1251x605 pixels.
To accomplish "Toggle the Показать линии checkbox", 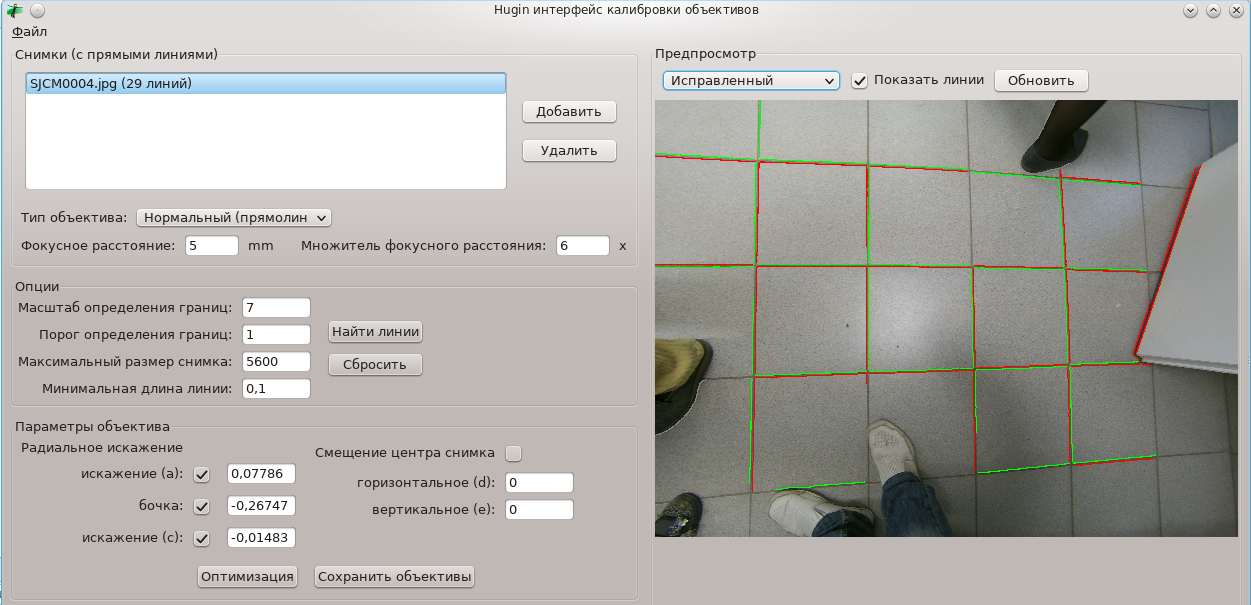I will pyautogui.click(x=859, y=81).
